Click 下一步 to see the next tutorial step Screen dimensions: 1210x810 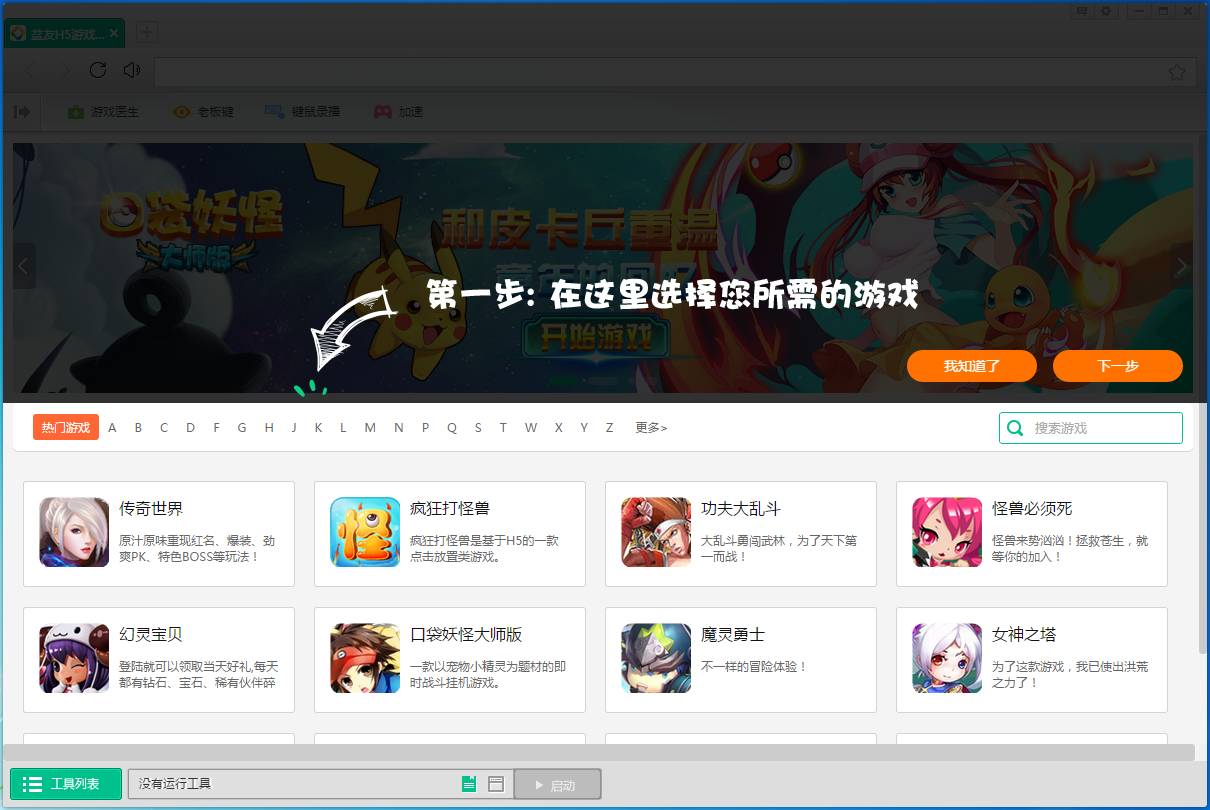(x=1117, y=366)
